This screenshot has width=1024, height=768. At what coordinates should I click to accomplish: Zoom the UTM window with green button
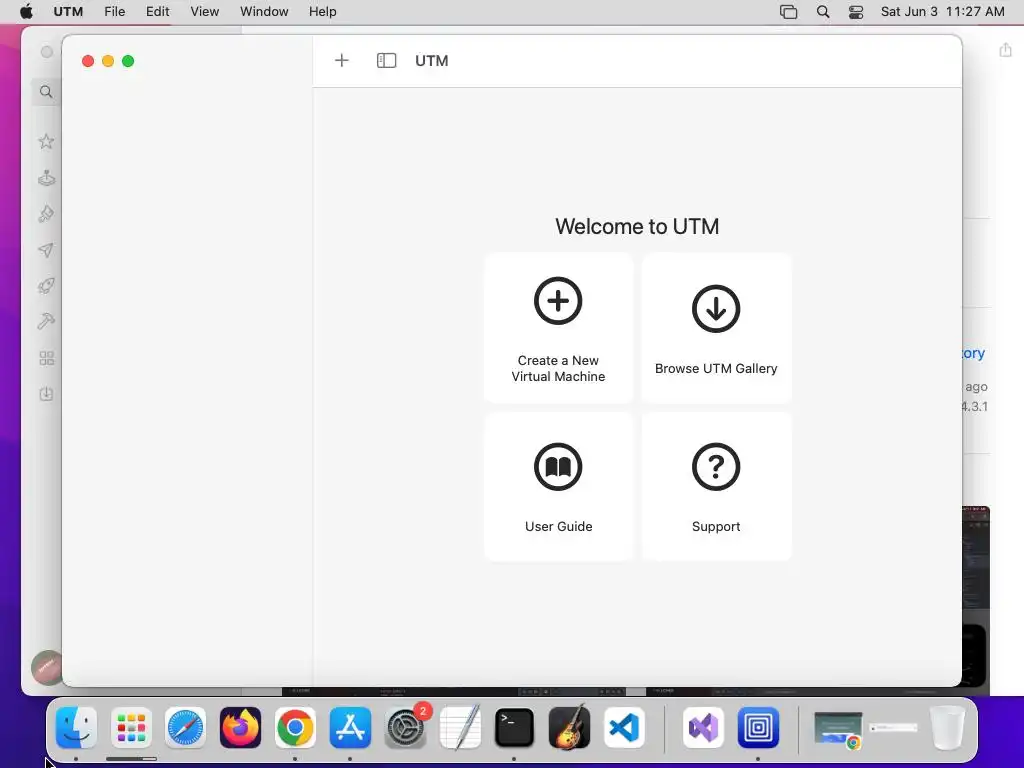pyautogui.click(x=128, y=61)
